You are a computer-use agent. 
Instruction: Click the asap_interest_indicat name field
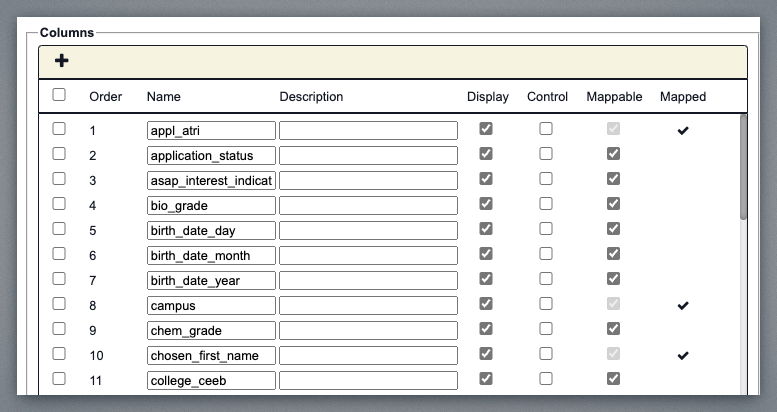coord(211,180)
